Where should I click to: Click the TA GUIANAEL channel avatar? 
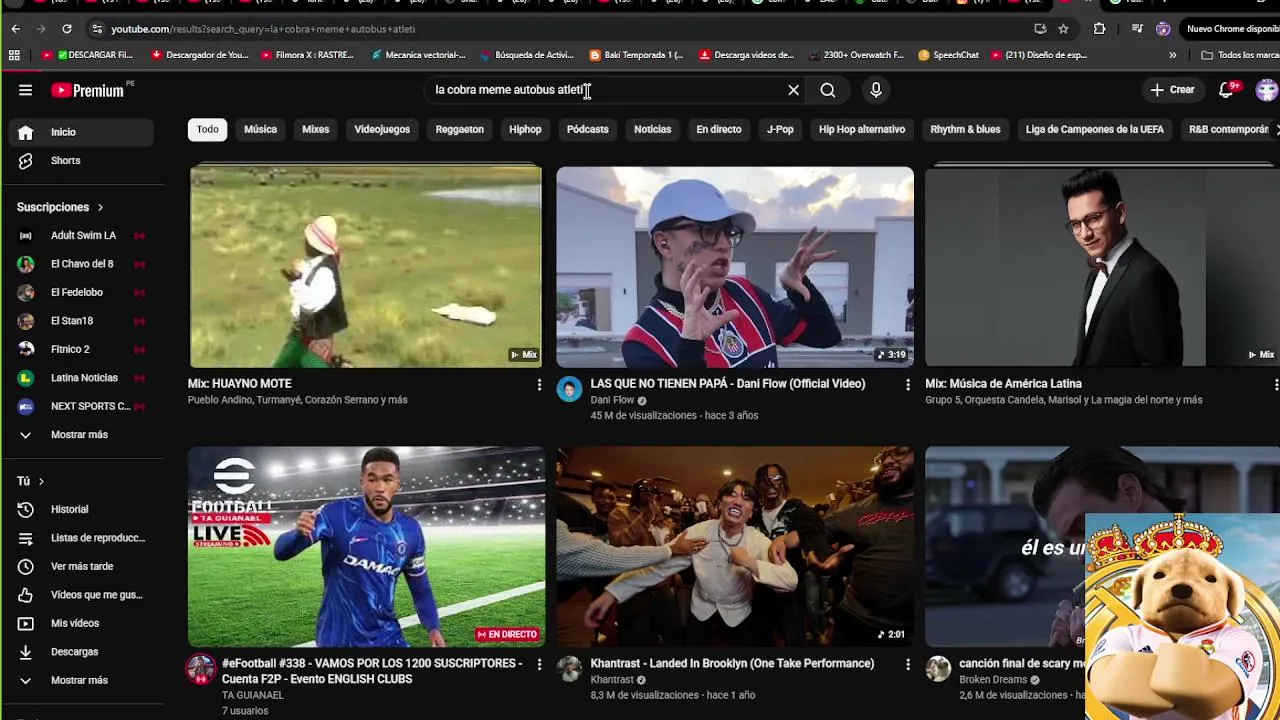tap(201, 670)
